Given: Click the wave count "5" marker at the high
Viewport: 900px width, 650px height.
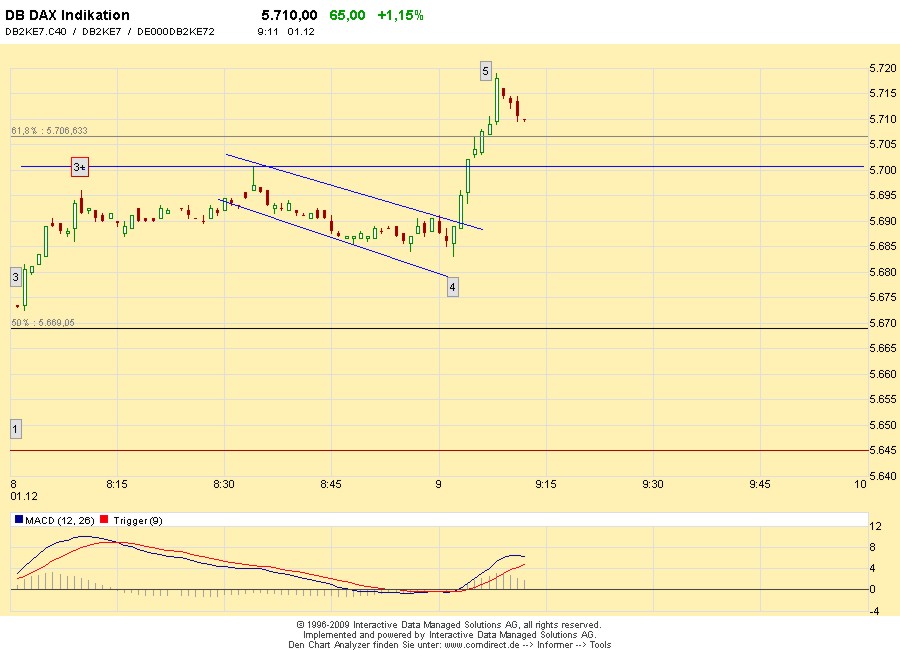Looking at the screenshot, I should click(x=487, y=71).
